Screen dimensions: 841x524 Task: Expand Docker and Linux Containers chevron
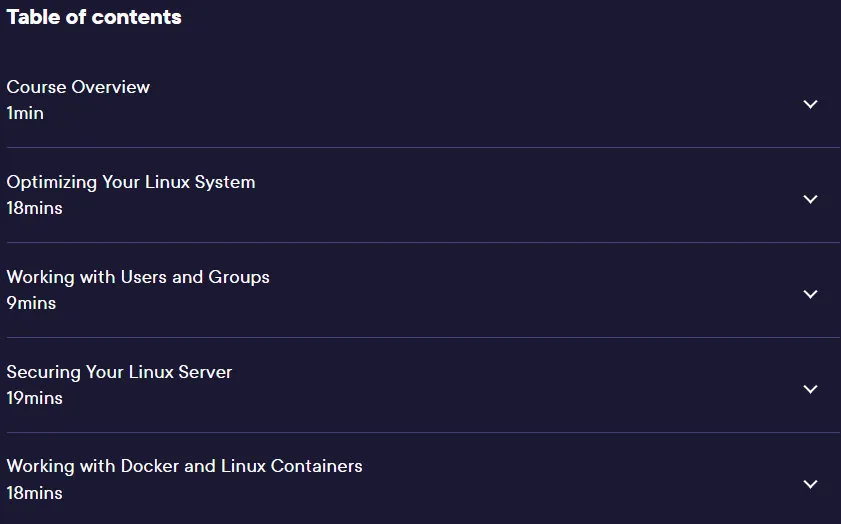click(x=810, y=484)
